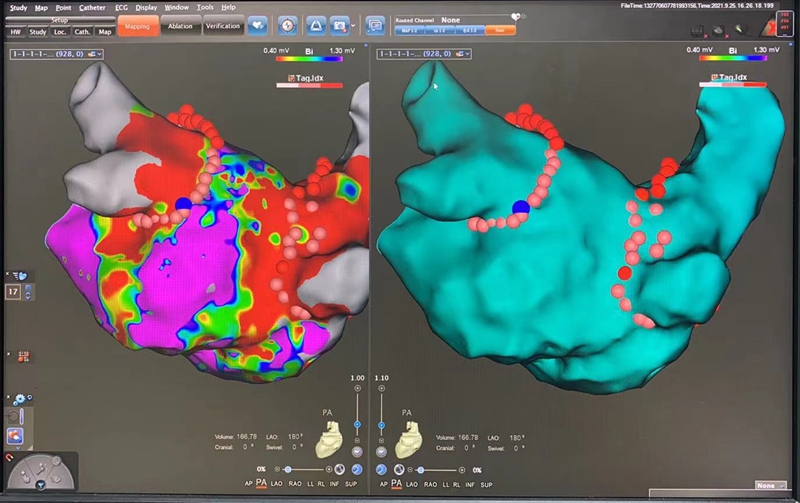Click the Verification button
800x503 pixels.
click(x=222, y=26)
